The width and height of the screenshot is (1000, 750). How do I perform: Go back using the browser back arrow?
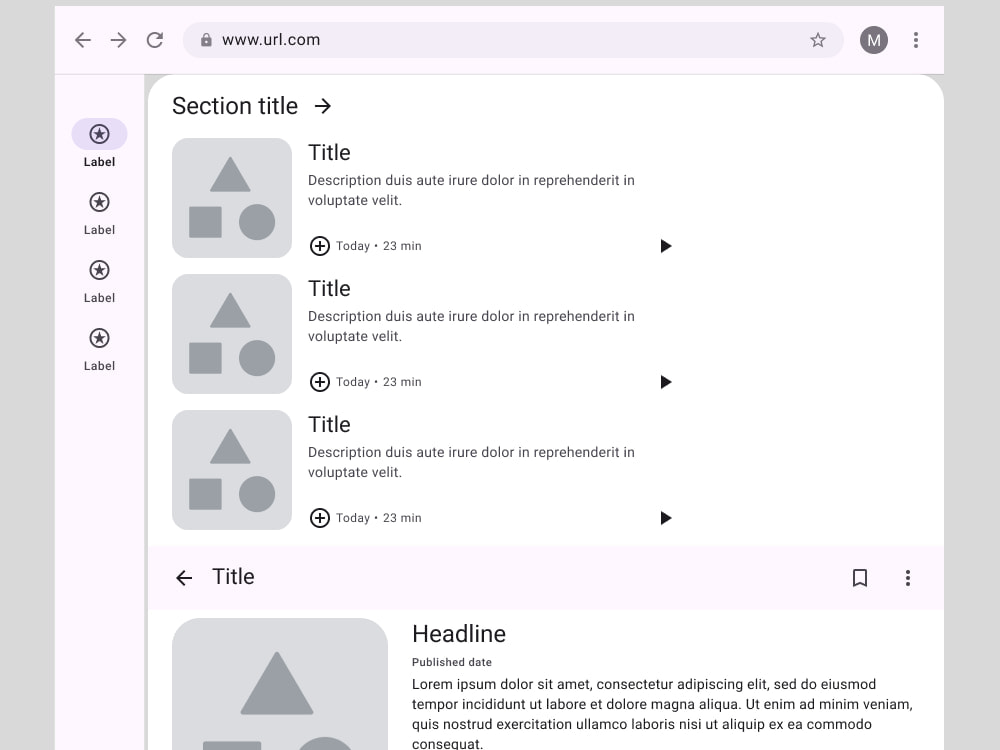pyautogui.click(x=83, y=40)
